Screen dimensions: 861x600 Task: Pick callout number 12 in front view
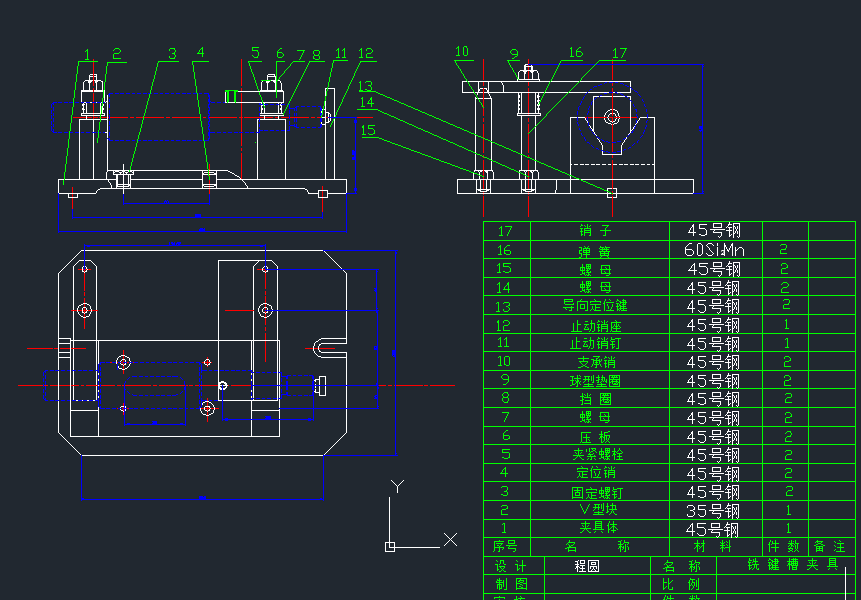pos(366,54)
